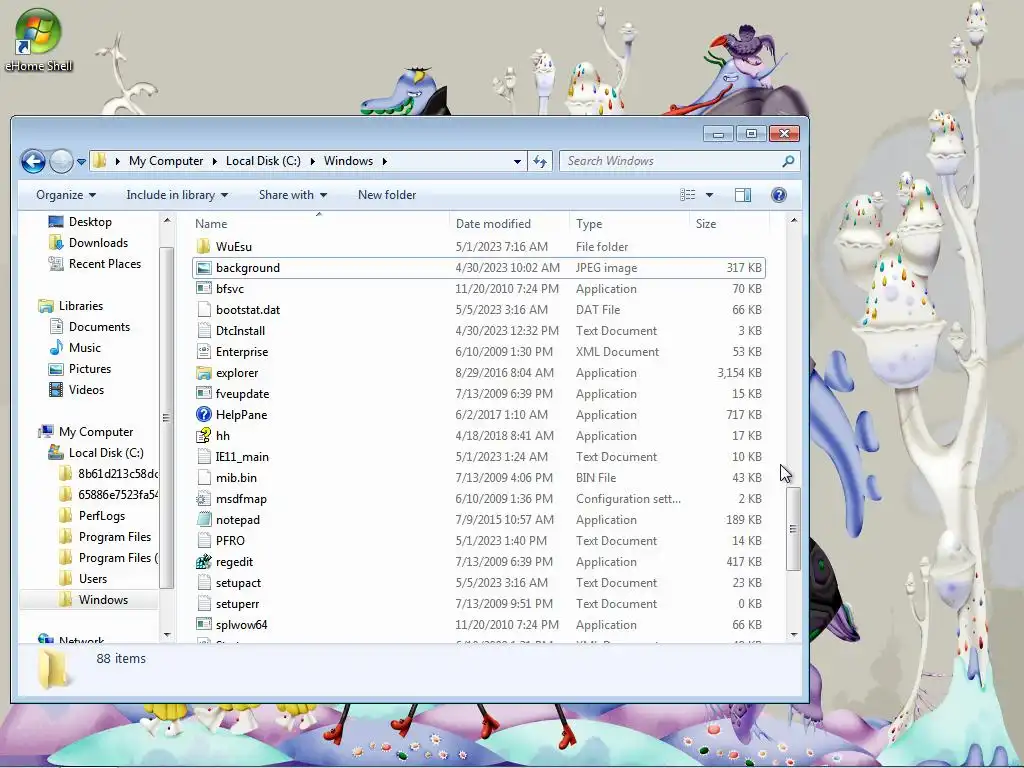Open Include in library menu

pos(177,195)
